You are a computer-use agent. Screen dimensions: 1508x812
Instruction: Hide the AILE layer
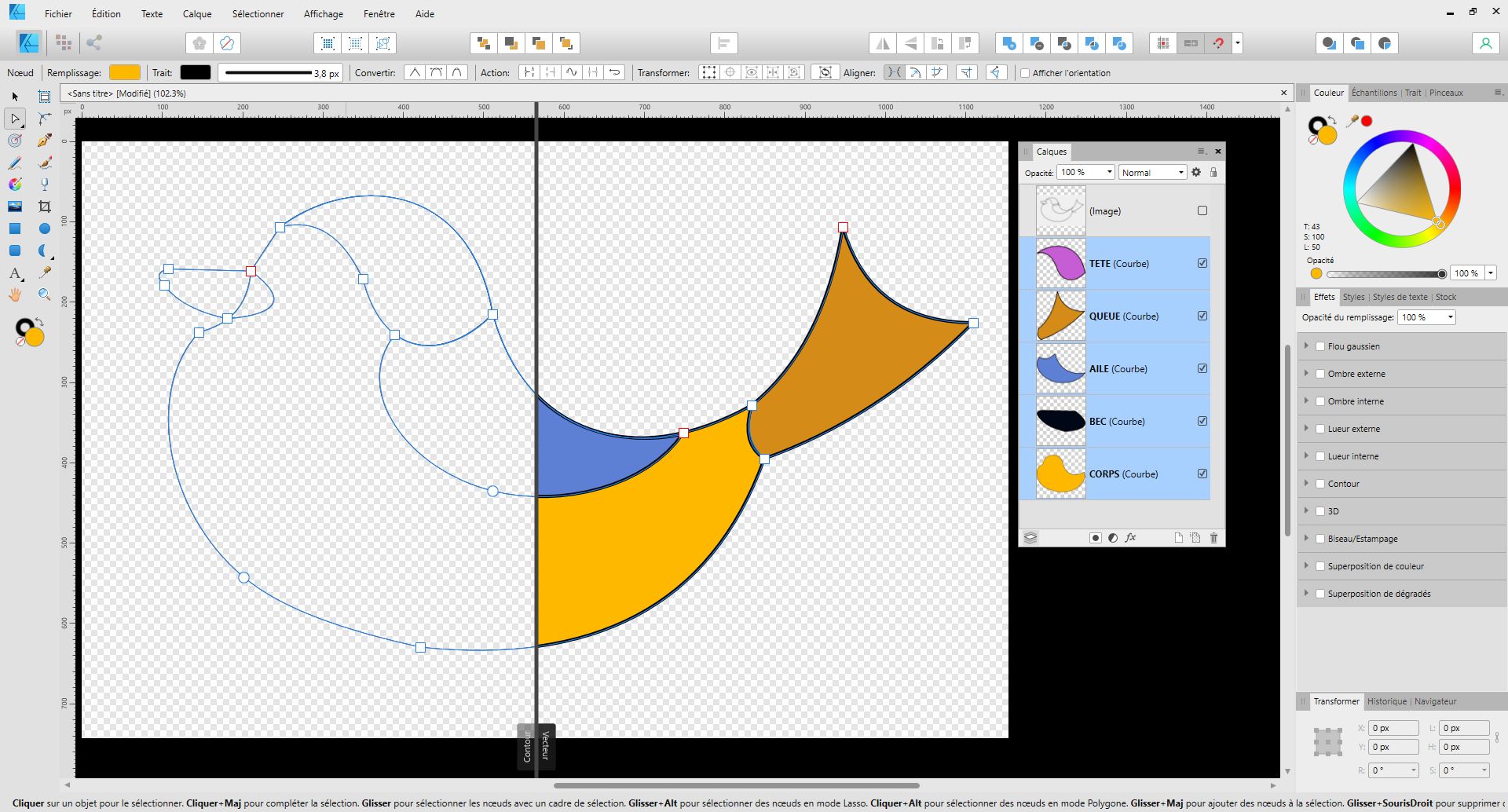(x=1202, y=368)
